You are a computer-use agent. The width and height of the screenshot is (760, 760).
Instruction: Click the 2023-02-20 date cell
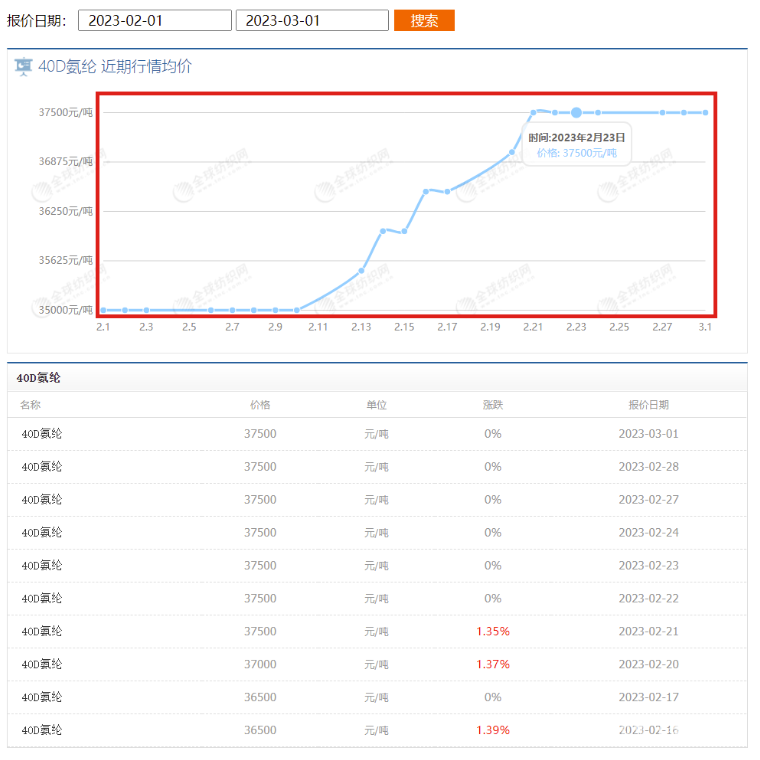(x=648, y=664)
